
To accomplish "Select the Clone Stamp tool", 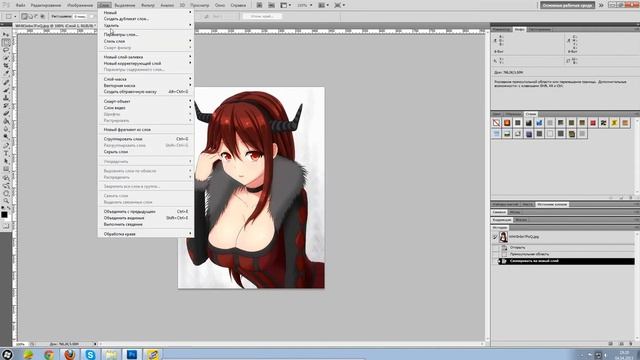I will [x=6, y=98].
